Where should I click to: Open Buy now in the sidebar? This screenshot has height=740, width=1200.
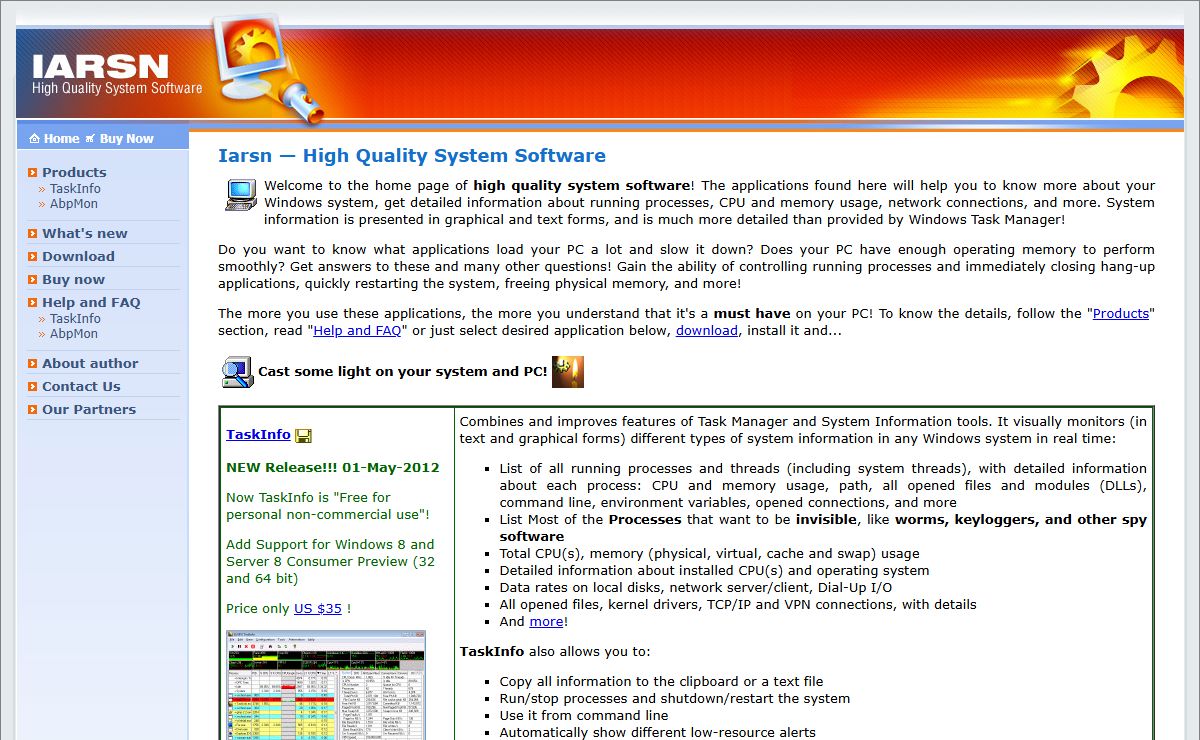[73, 279]
